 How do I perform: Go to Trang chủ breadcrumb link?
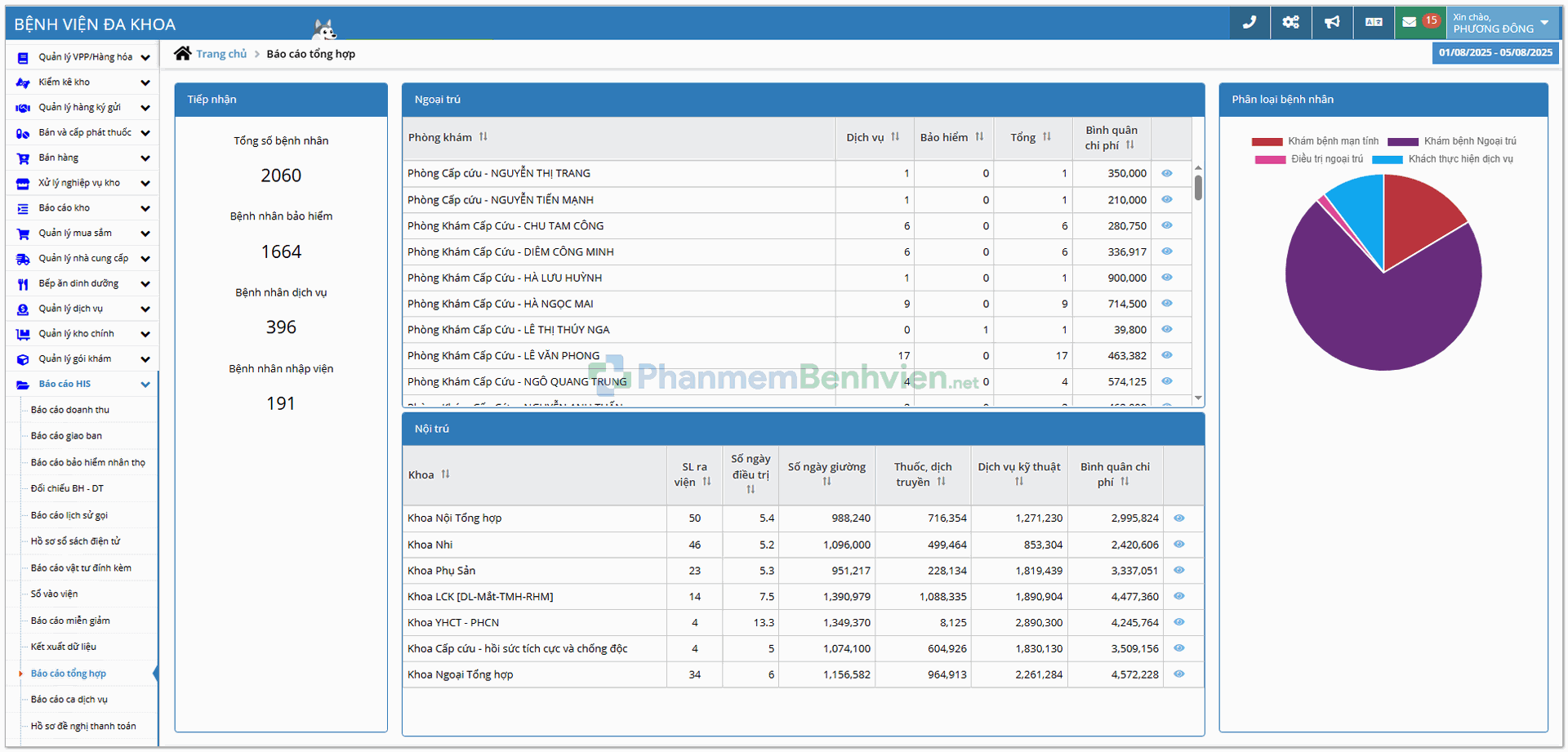[221, 54]
